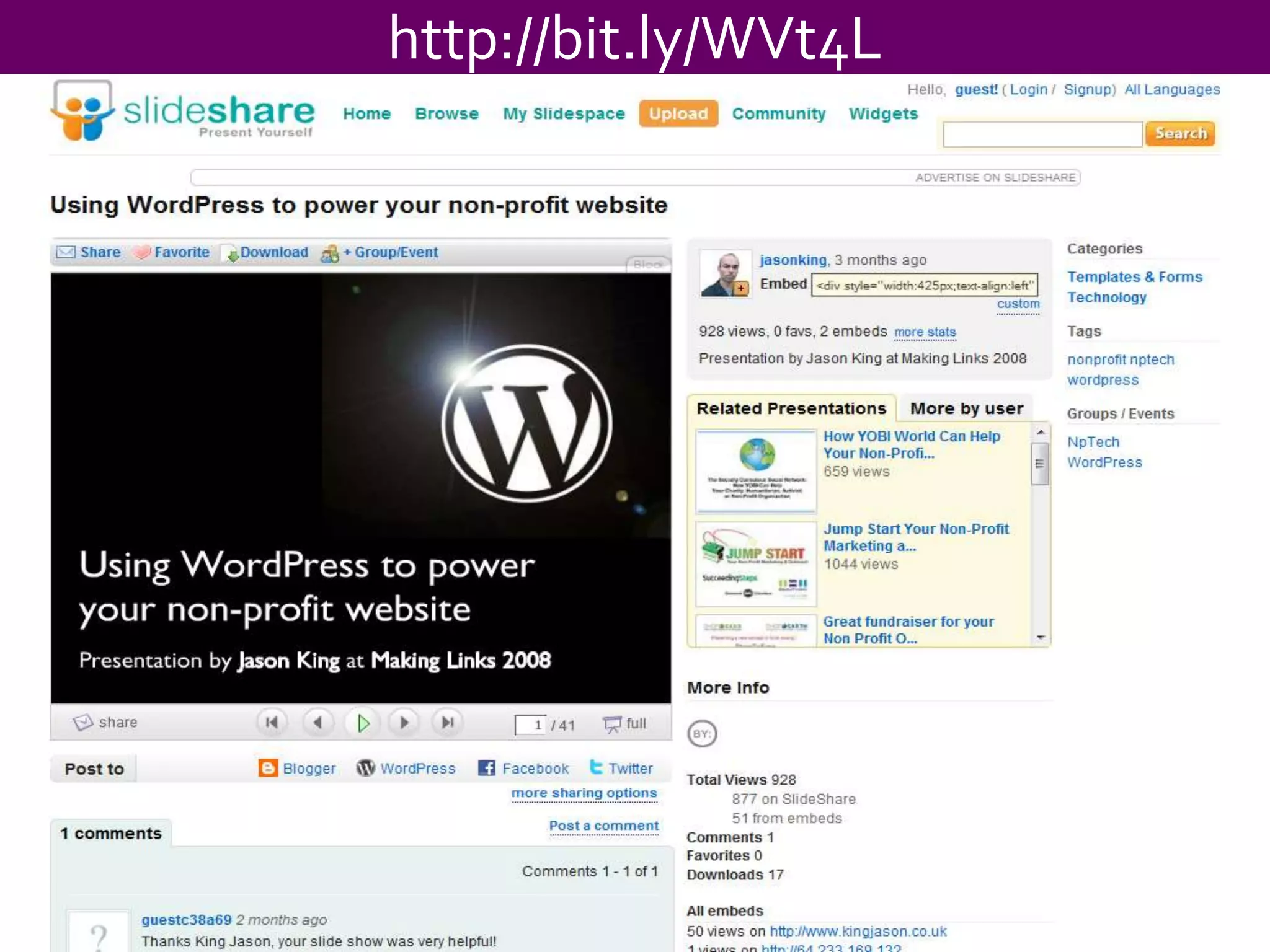Click the Share envelope icon
This screenshot has height=952, width=1270.
click(66, 252)
